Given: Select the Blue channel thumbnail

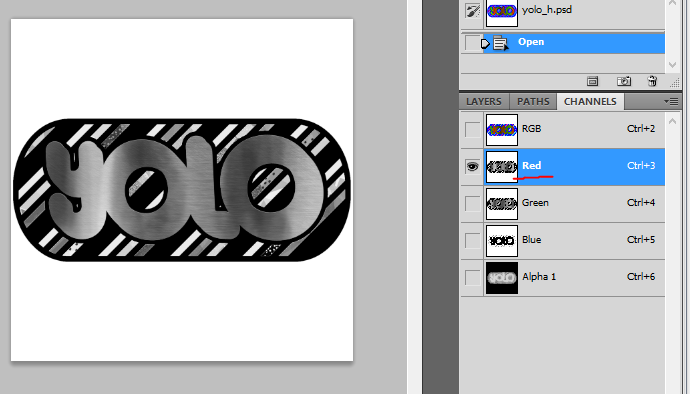Looking at the screenshot, I should coord(502,241).
